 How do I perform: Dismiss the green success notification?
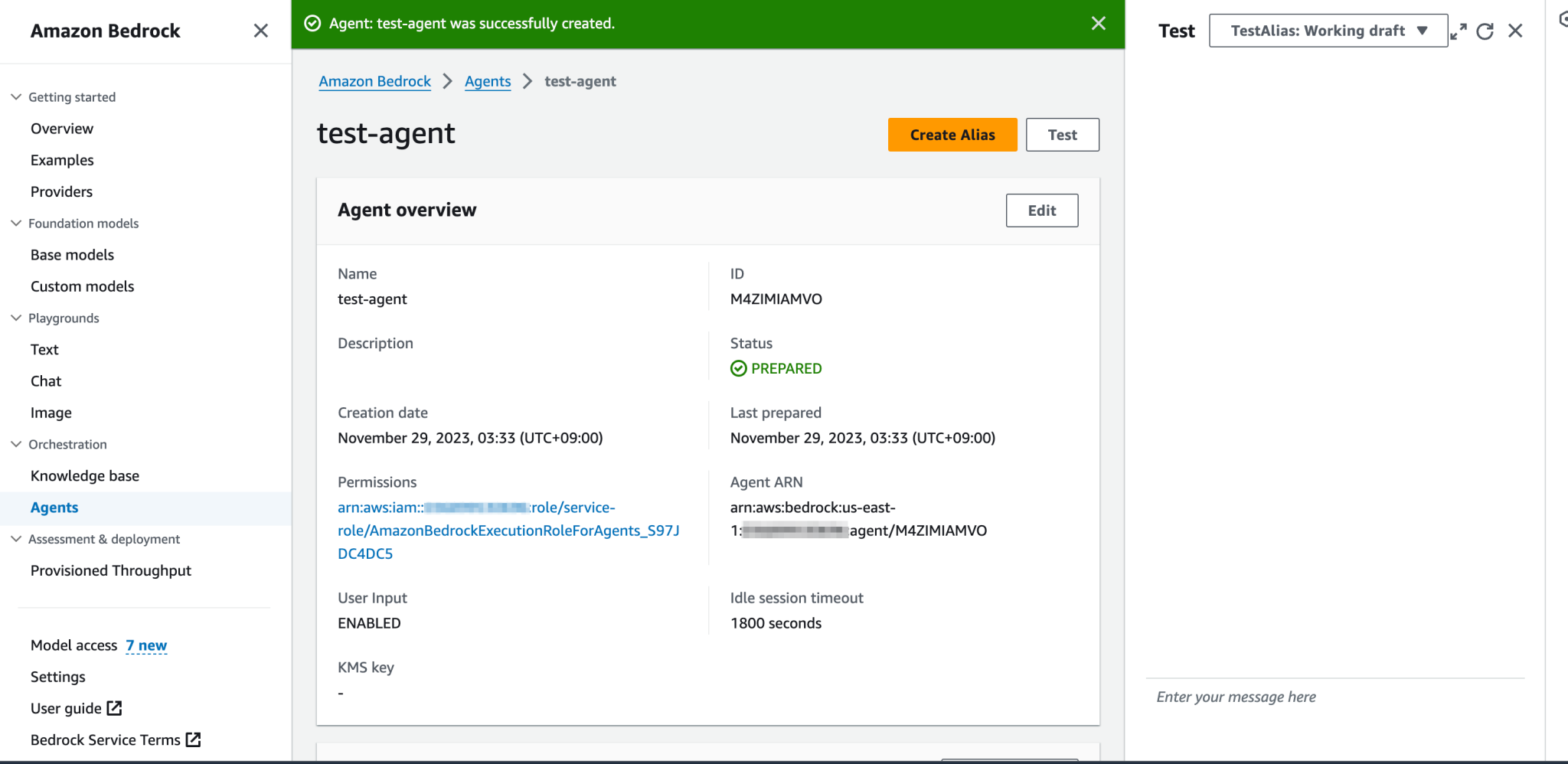click(1098, 24)
